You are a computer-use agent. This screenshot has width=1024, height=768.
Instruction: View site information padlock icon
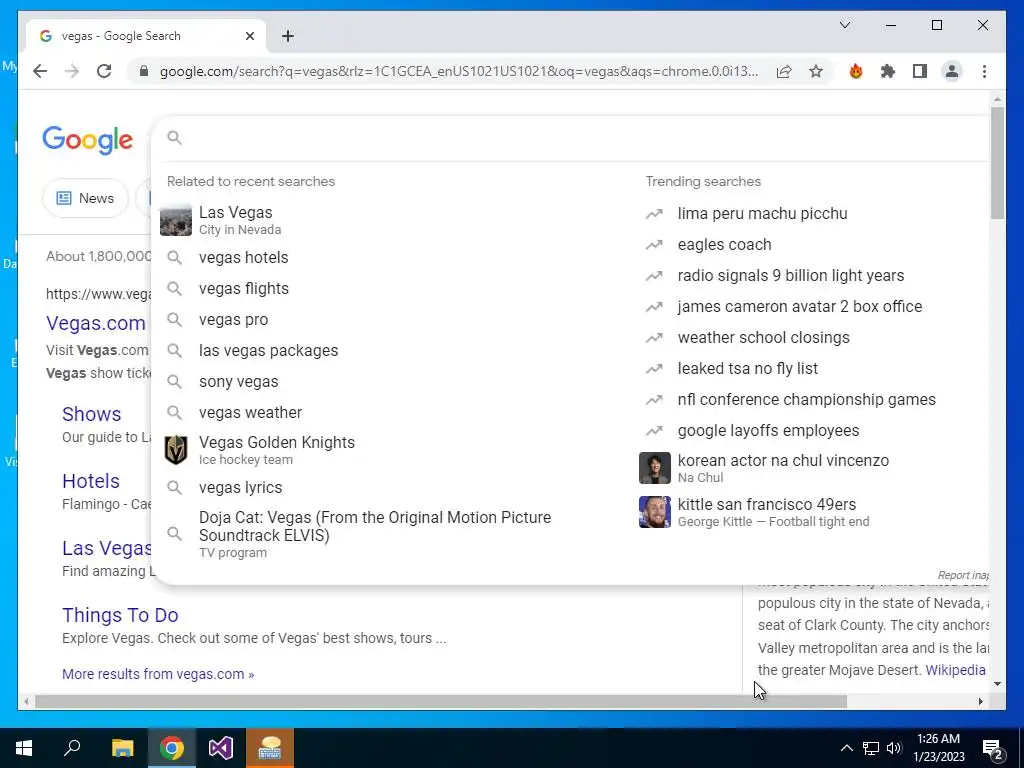144,71
